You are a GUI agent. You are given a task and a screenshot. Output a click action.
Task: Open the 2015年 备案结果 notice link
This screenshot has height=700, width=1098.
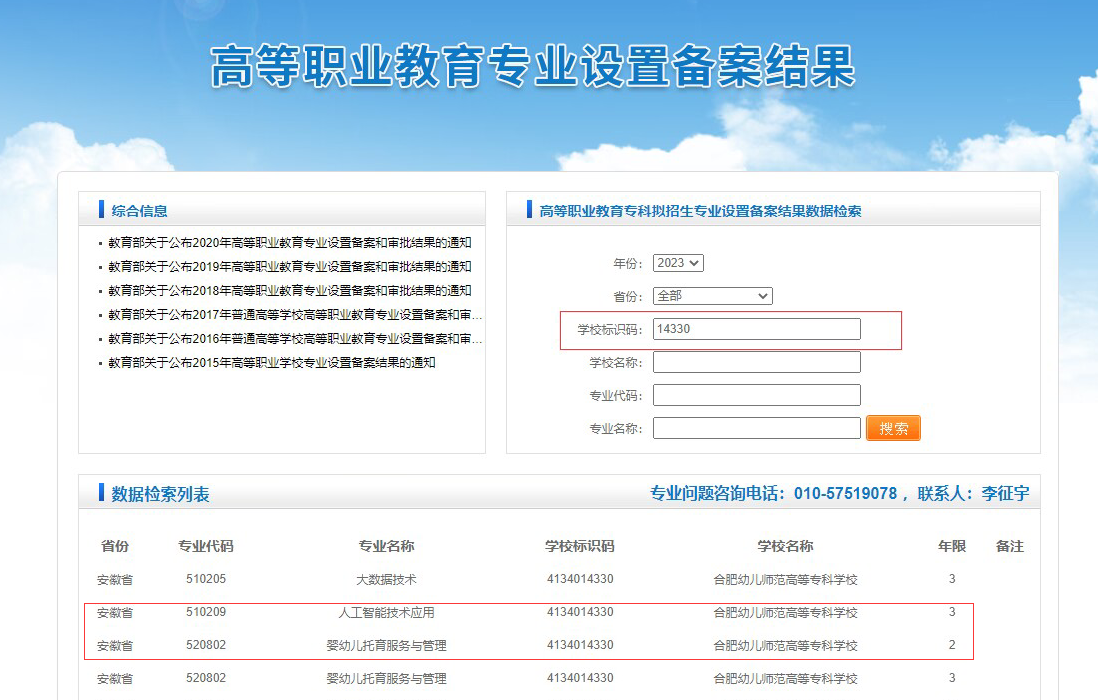point(272,363)
